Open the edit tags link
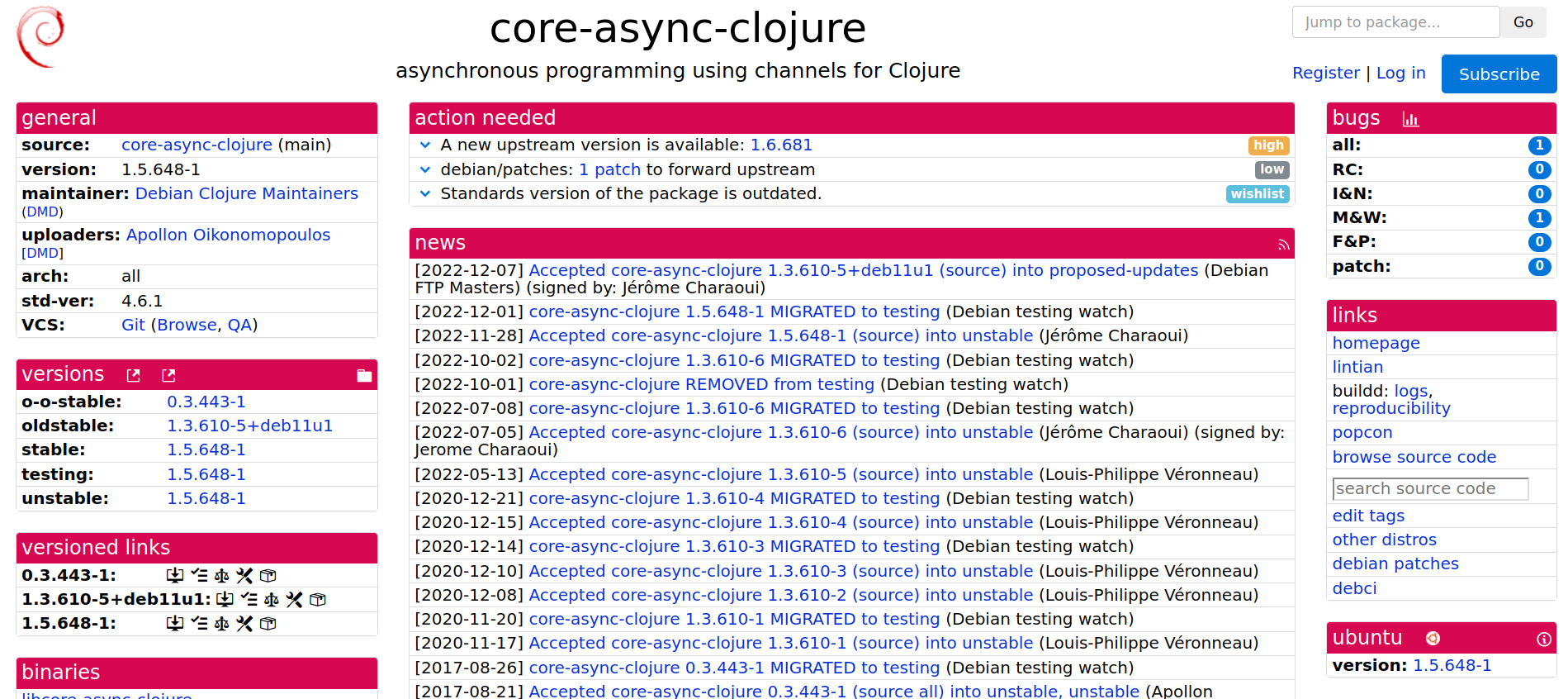 tap(1368, 516)
